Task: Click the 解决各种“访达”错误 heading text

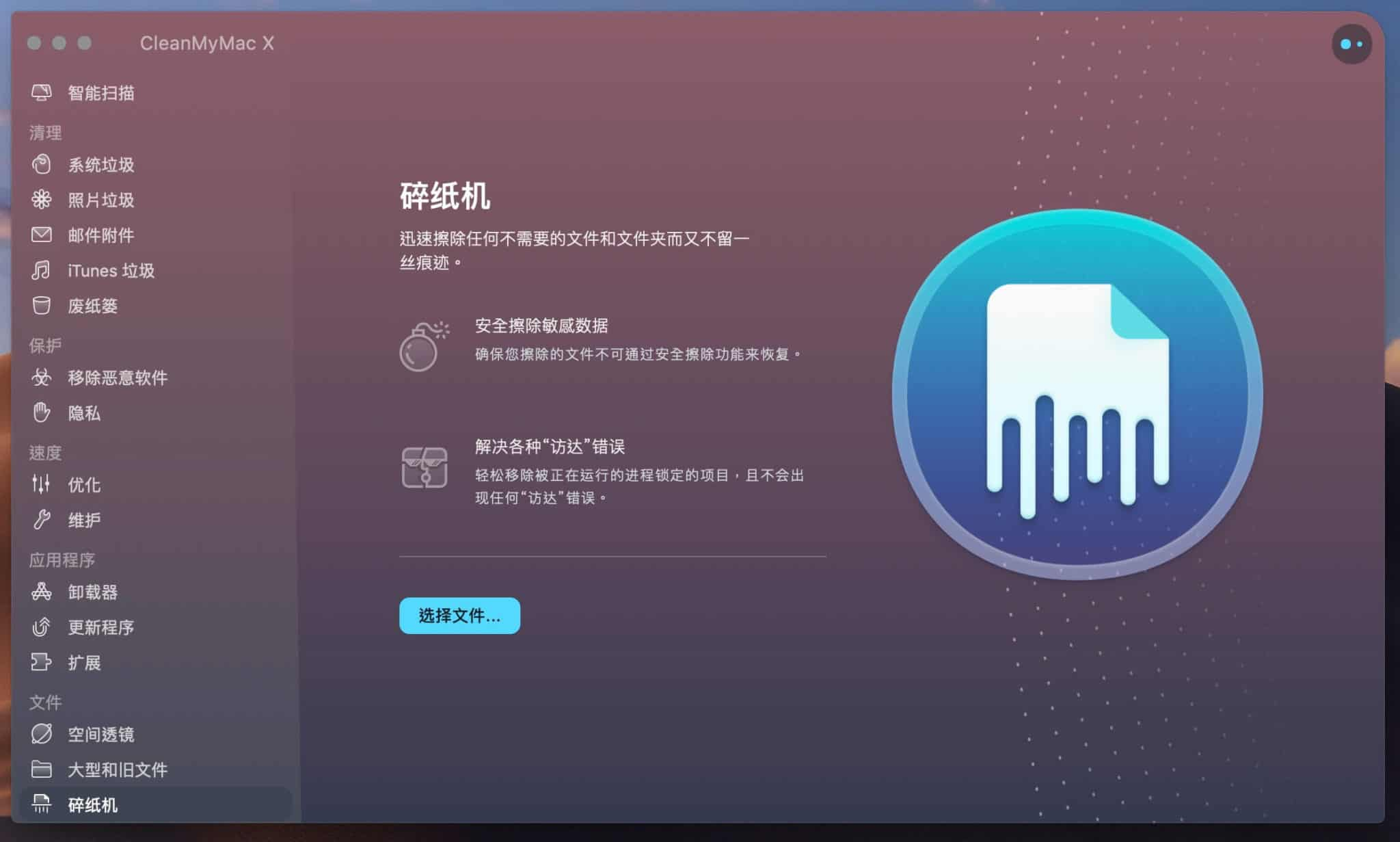Action: [550, 447]
